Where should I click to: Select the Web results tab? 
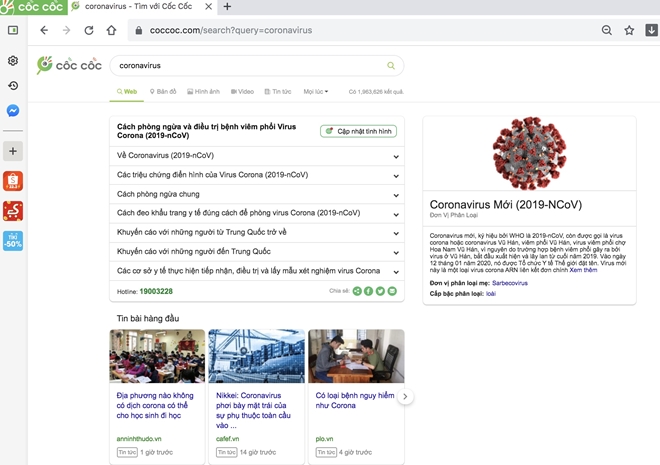(x=127, y=91)
